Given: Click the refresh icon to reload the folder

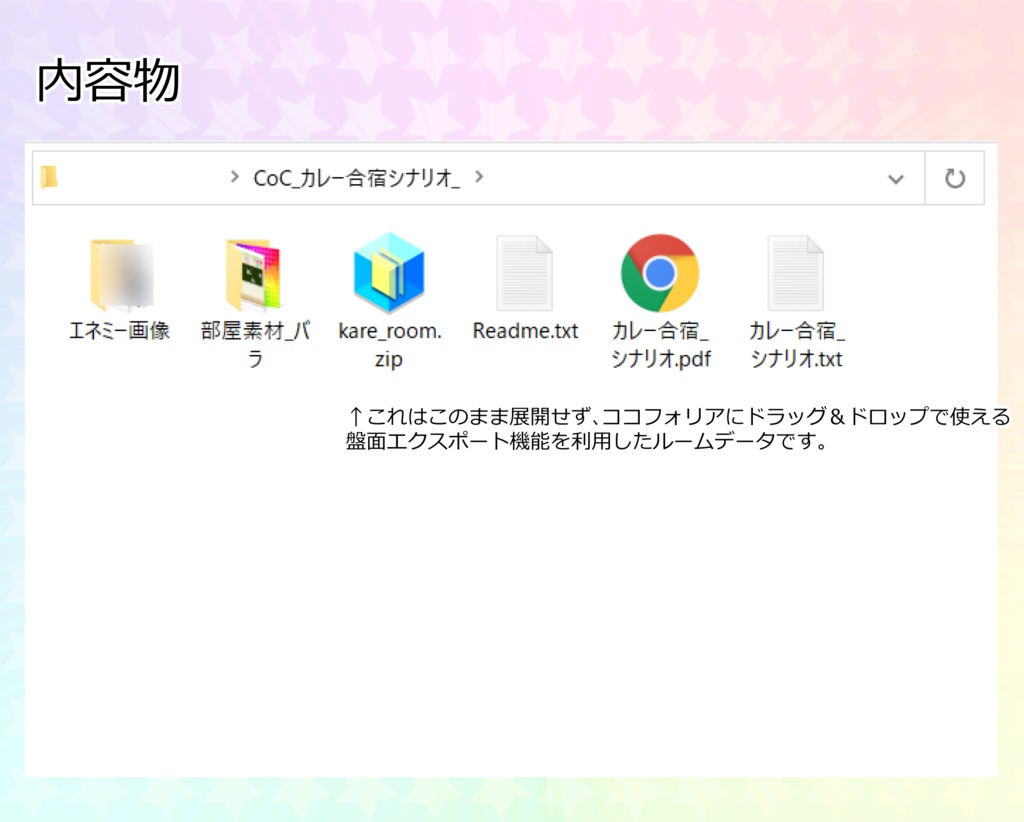Looking at the screenshot, I should tap(954, 177).
